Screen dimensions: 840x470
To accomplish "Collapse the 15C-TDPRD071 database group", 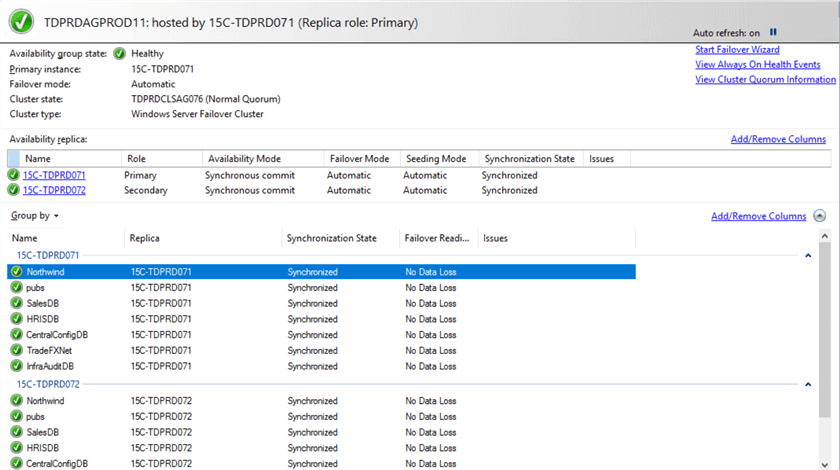I will [808, 256].
